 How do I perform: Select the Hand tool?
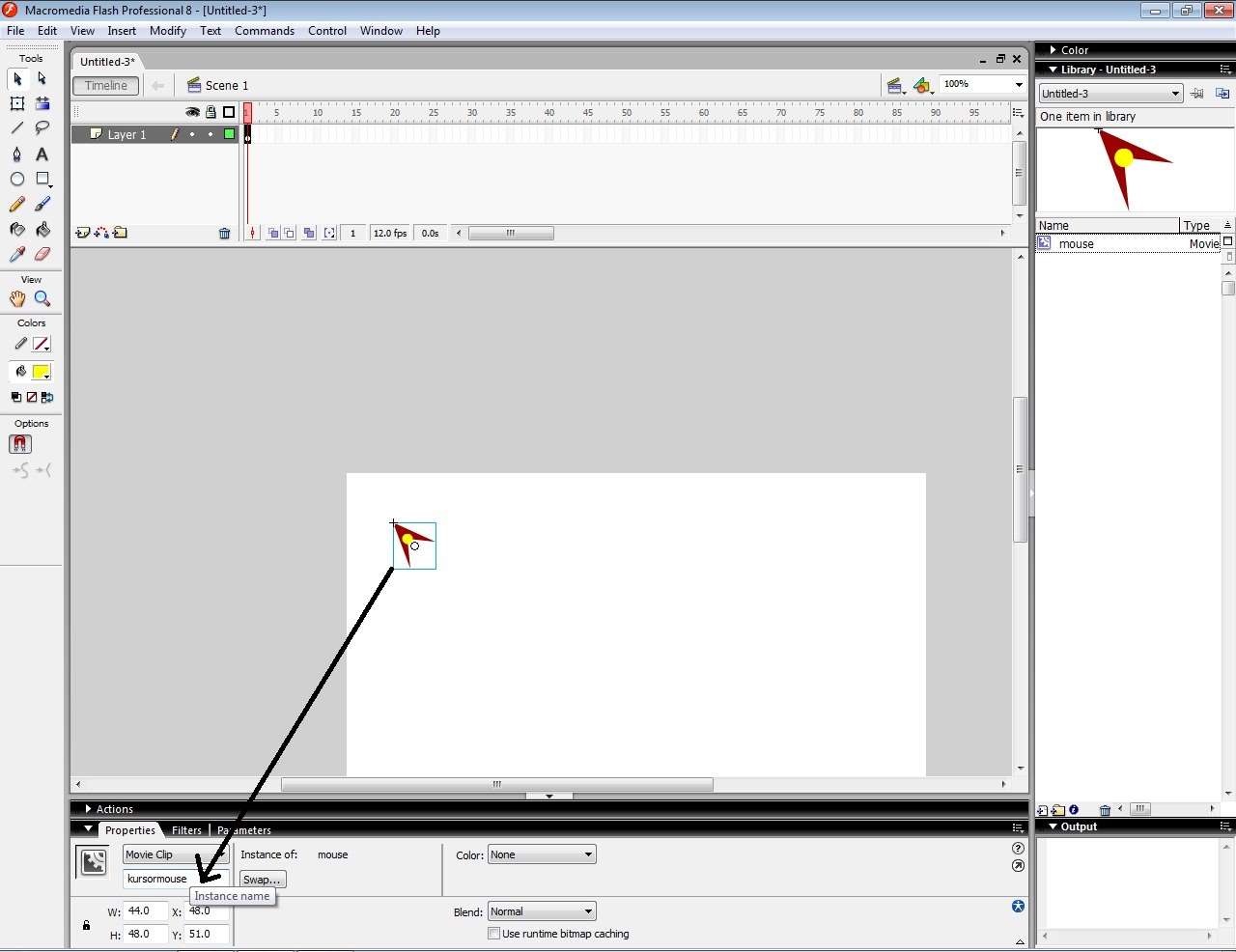pyautogui.click(x=17, y=299)
